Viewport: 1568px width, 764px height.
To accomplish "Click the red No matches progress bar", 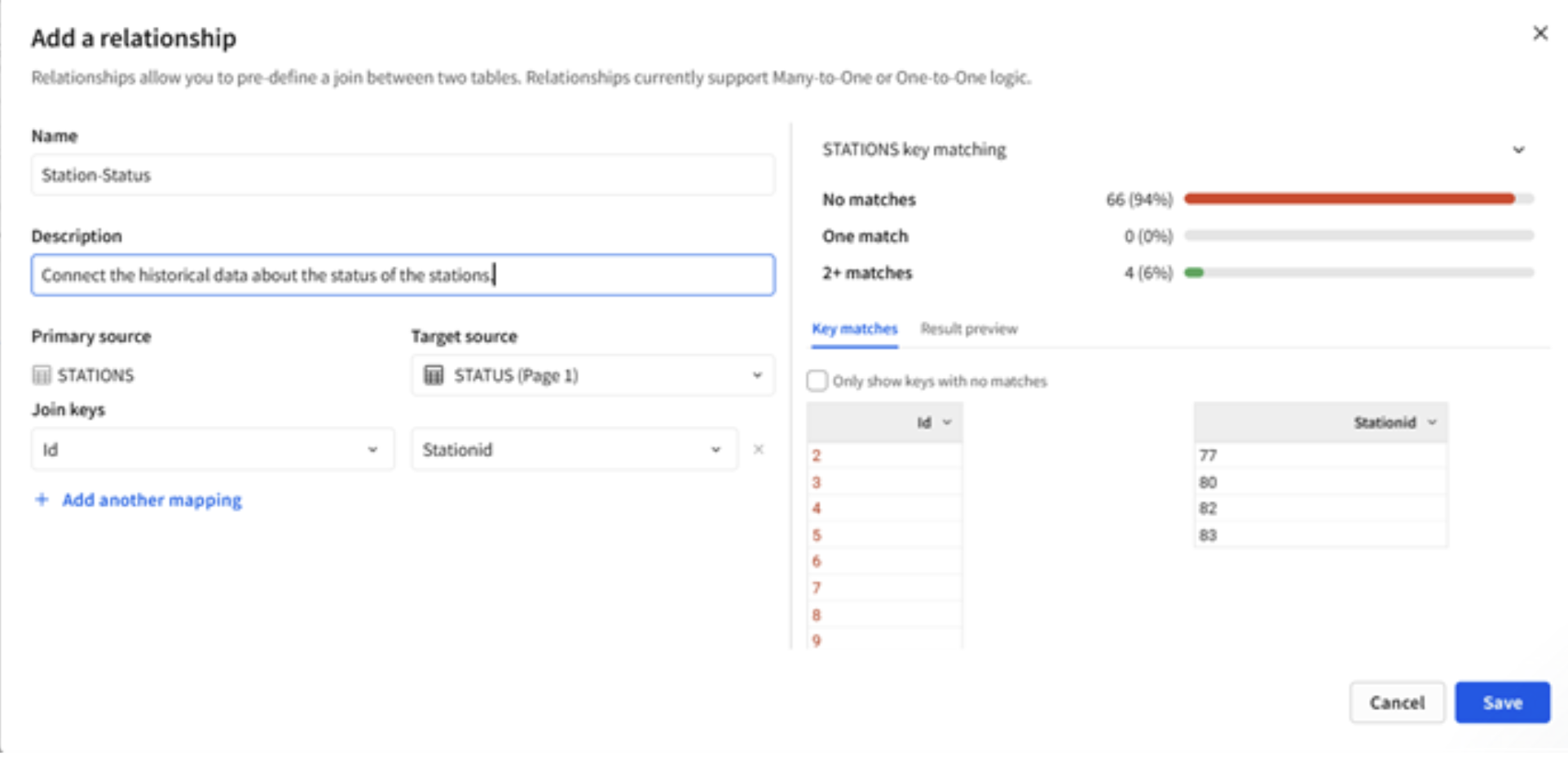I will coord(1349,199).
